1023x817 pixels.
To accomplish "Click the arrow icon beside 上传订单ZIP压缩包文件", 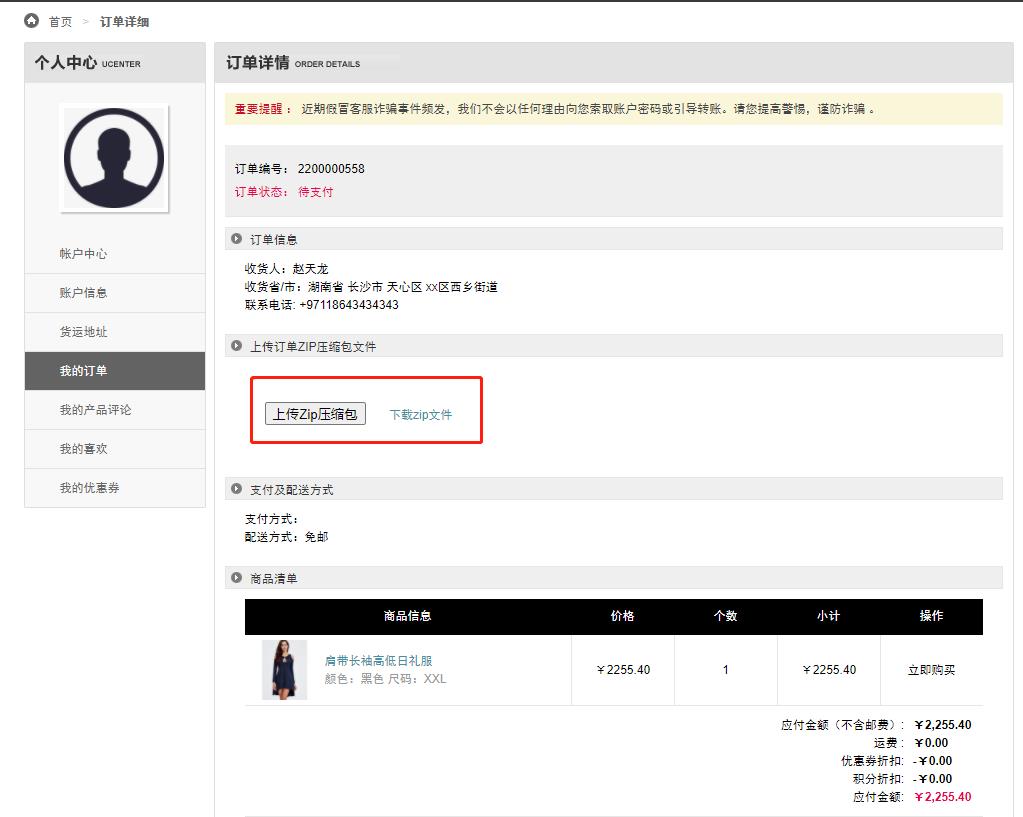I will tap(236, 346).
